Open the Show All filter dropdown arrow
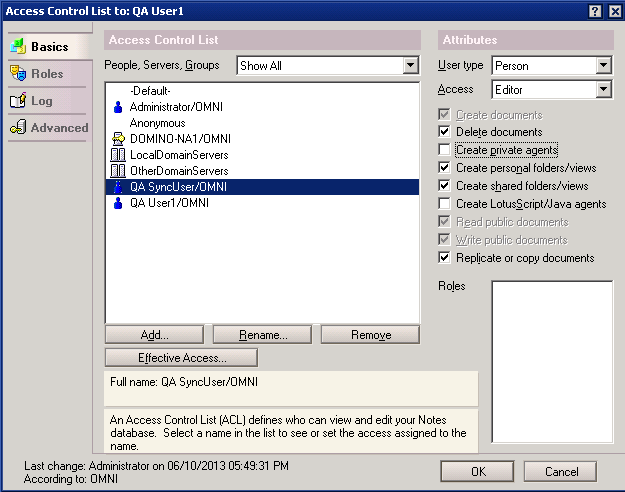The height and width of the screenshot is (492, 625). pyautogui.click(x=410, y=65)
